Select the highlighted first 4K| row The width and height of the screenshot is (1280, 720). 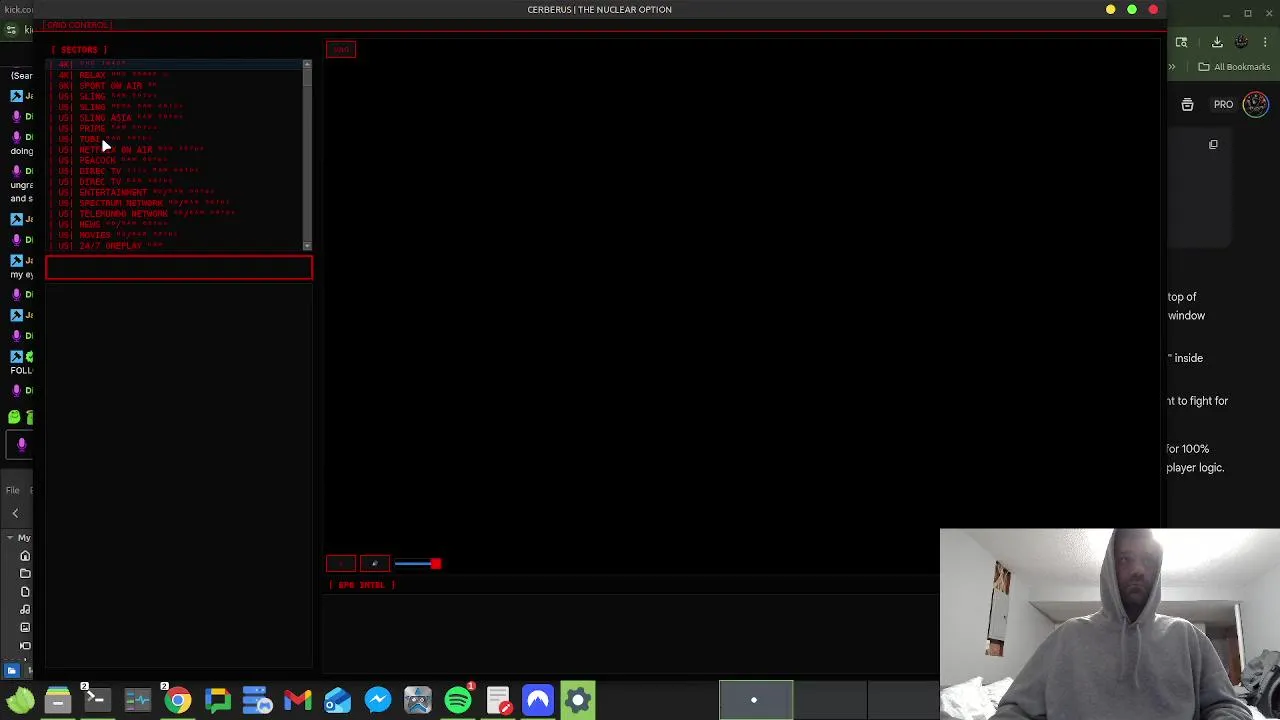(x=175, y=65)
